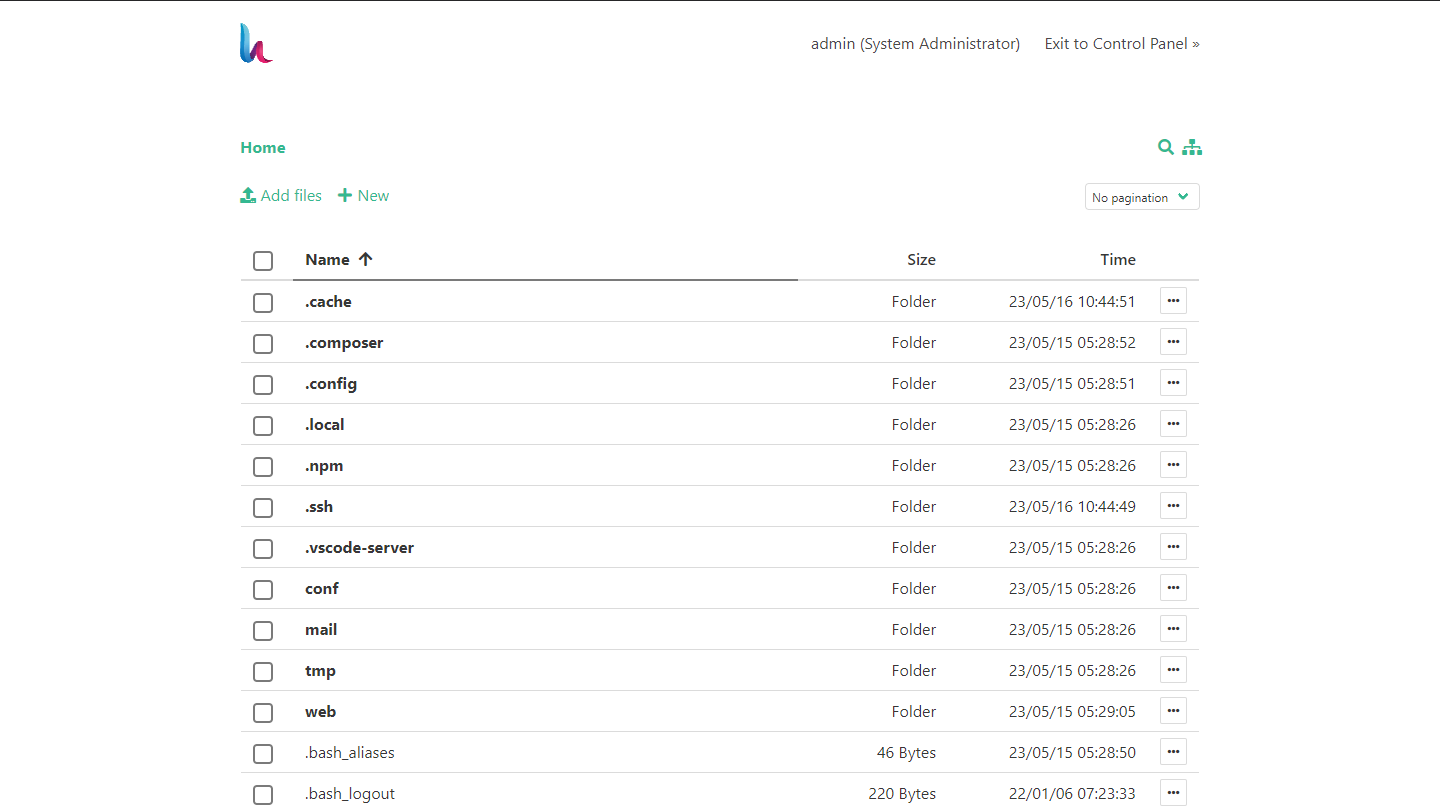This screenshot has width=1440, height=810.
Task: Open the New item menu
Action: coord(363,196)
